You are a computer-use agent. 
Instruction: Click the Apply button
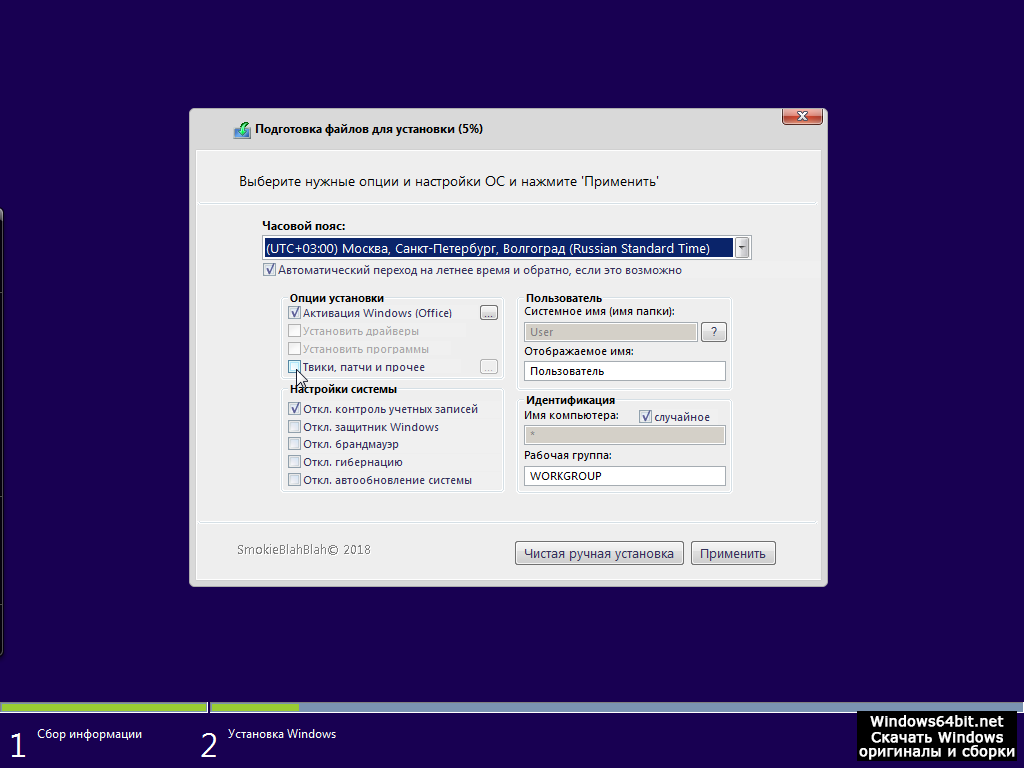coord(732,554)
